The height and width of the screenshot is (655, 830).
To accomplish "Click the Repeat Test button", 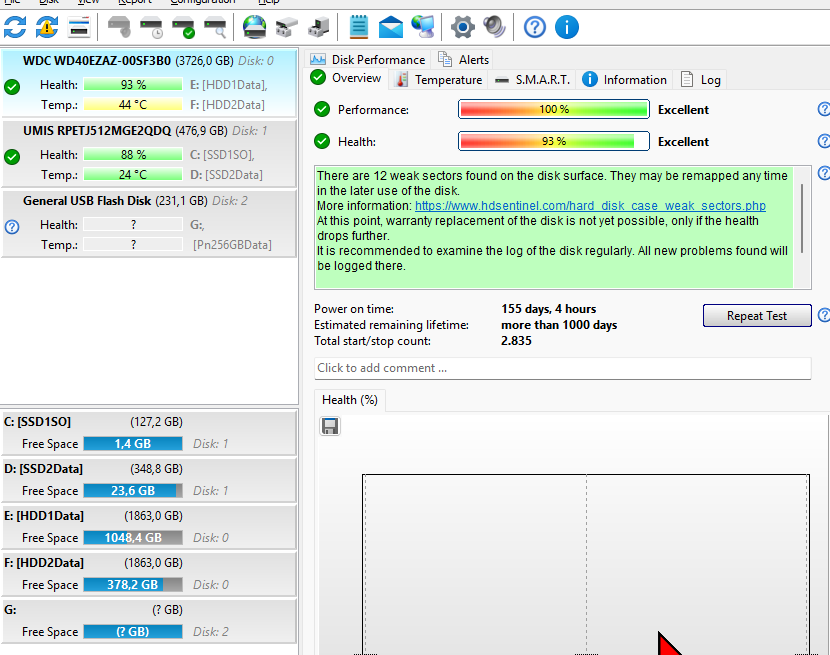I will (757, 316).
